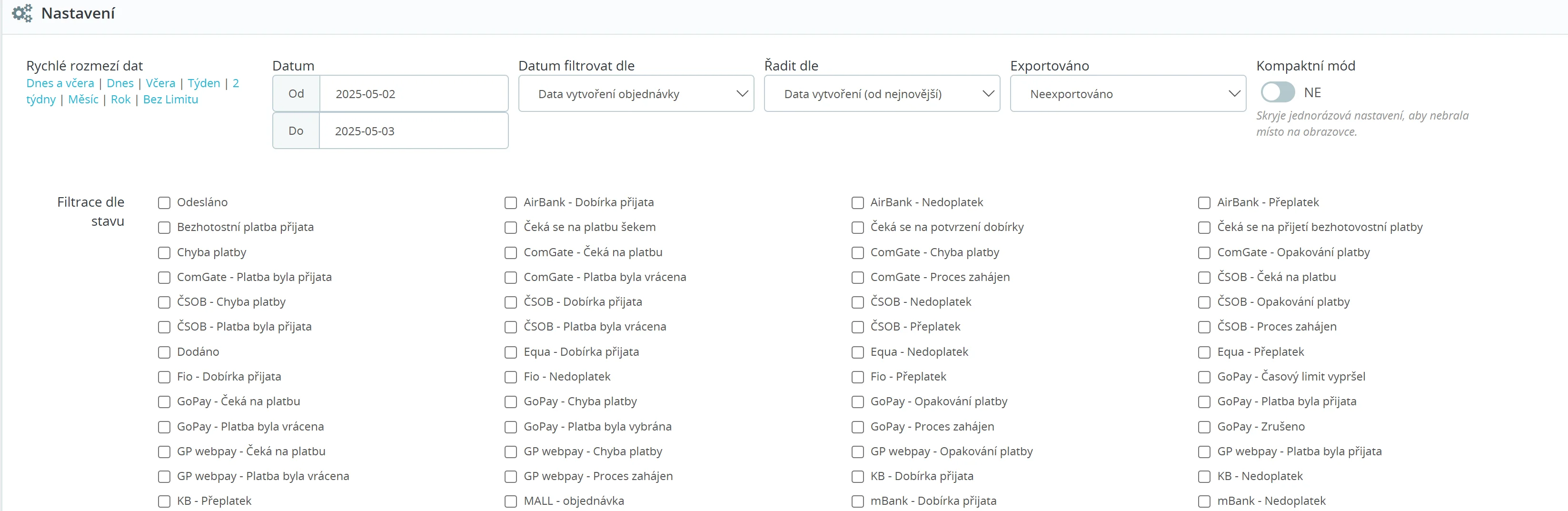Toggle the Kompaktní mód switch
This screenshot has height=511, width=1568.
[x=1277, y=92]
